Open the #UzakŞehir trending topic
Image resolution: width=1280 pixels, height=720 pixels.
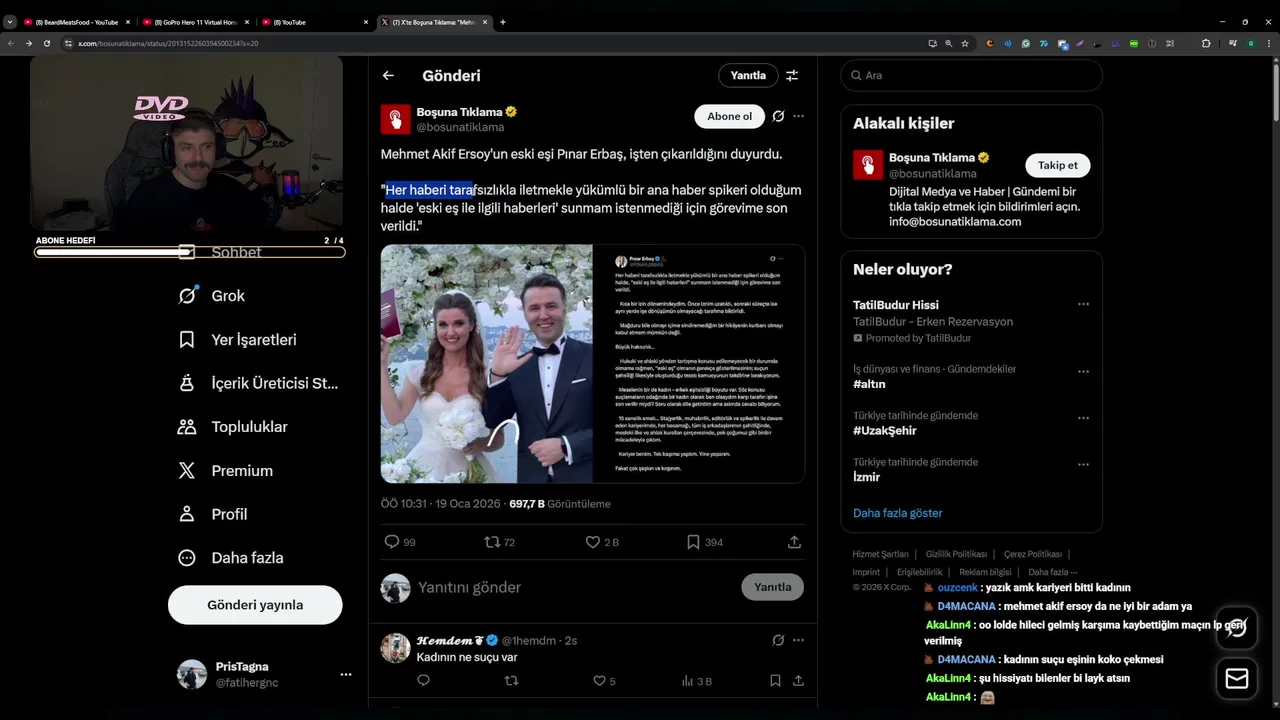tap(884, 431)
